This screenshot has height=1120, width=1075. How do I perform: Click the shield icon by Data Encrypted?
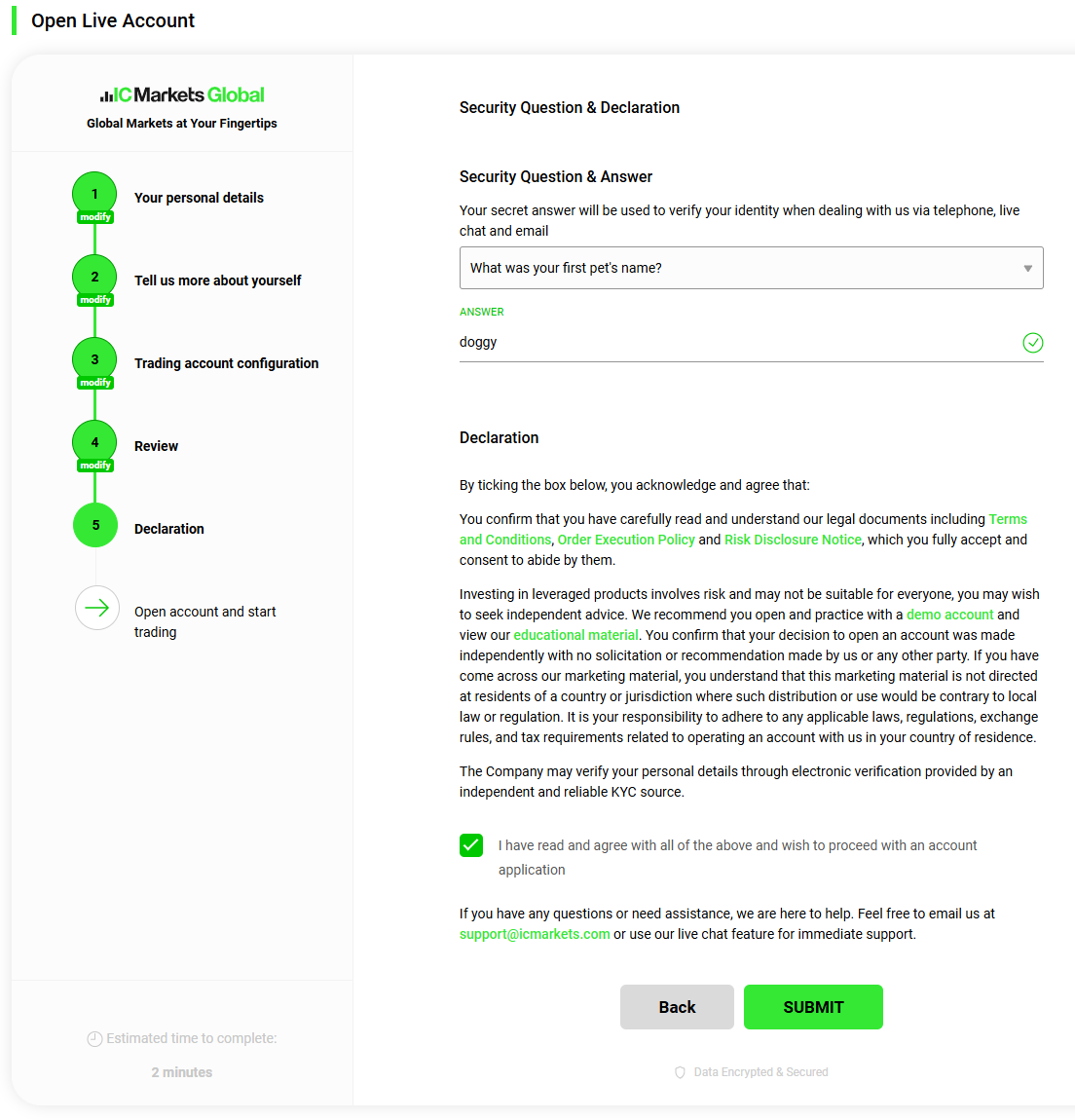[x=680, y=1073]
